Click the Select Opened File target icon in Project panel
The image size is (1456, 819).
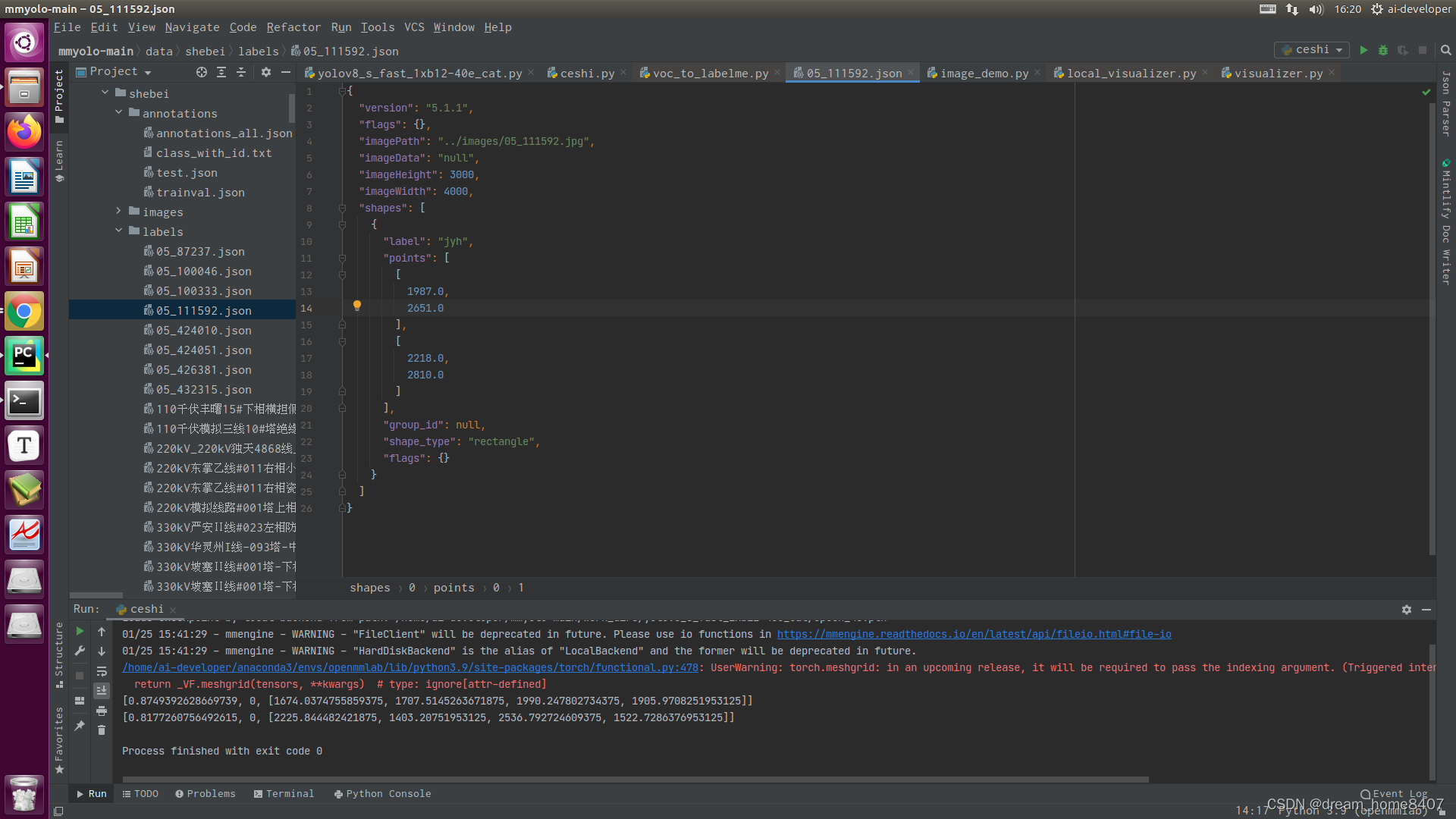coord(202,72)
